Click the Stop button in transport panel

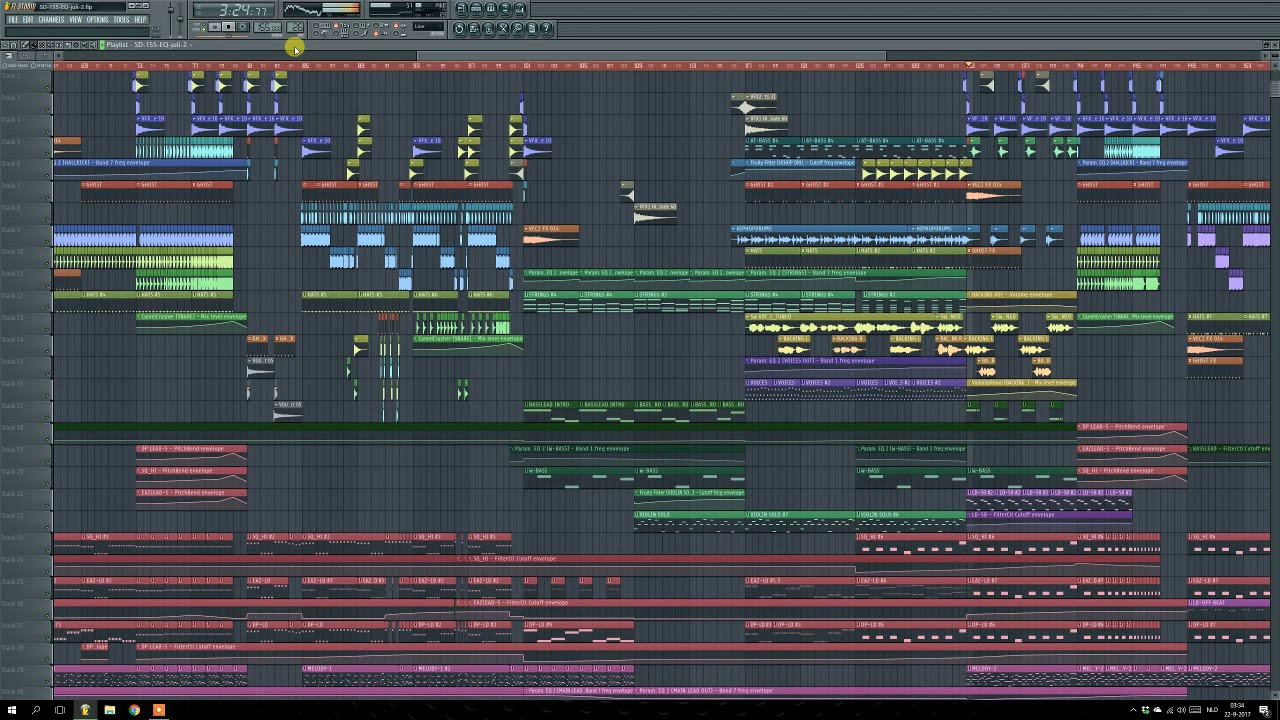click(229, 27)
